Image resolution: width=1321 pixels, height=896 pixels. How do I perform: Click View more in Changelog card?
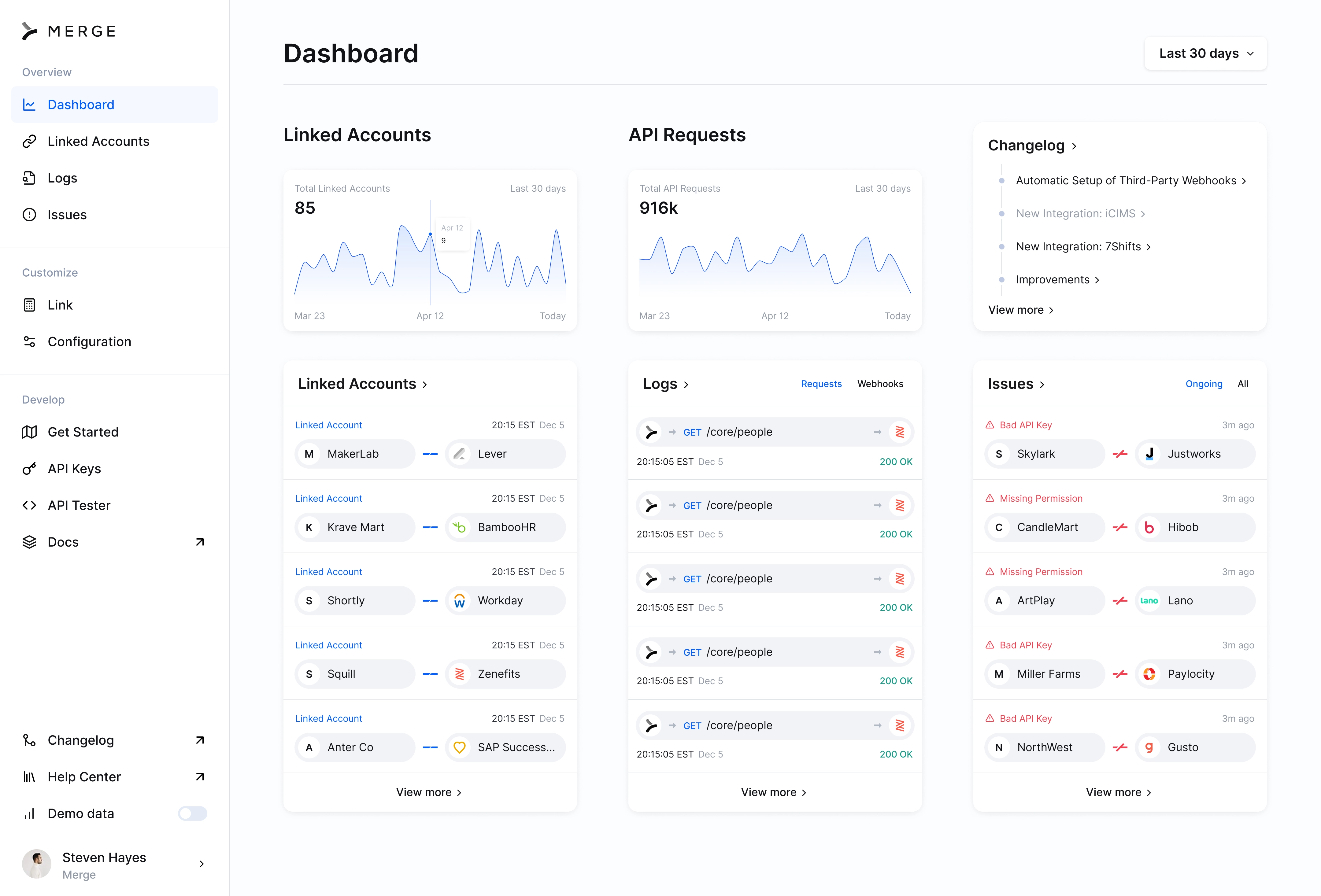click(x=1021, y=310)
